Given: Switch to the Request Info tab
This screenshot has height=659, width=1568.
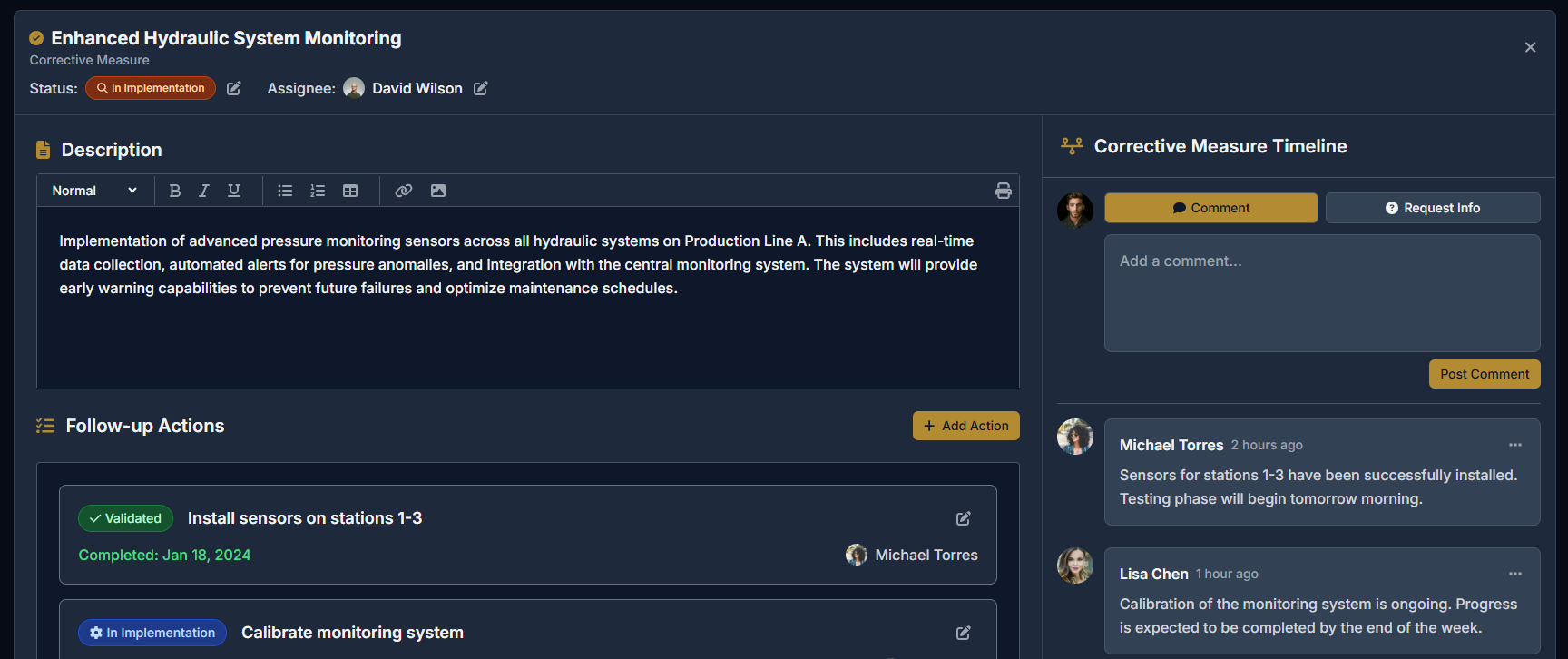Looking at the screenshot, I should [x=1433, y=208].
